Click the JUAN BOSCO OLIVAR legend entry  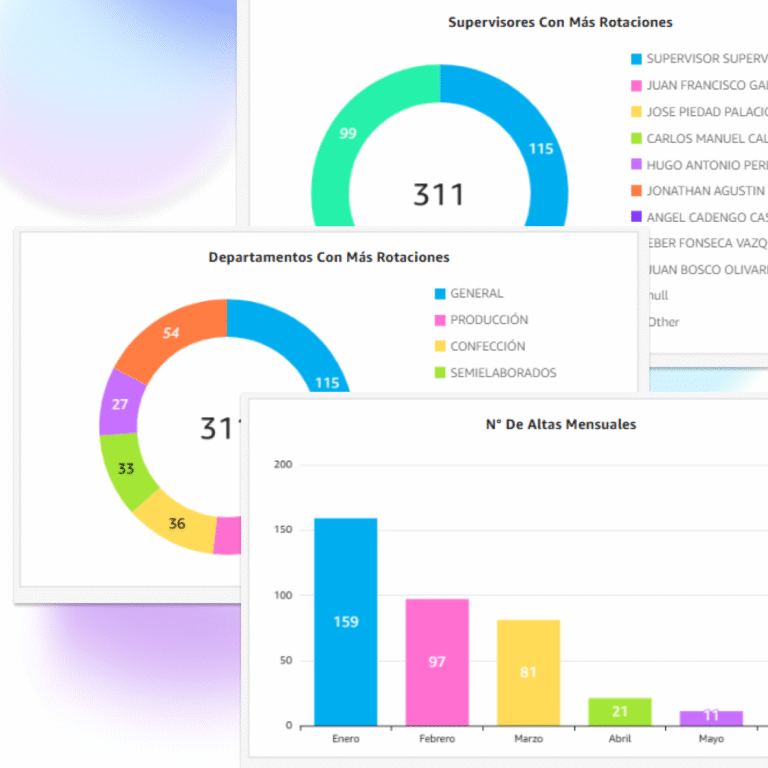[x=708, y=269]
